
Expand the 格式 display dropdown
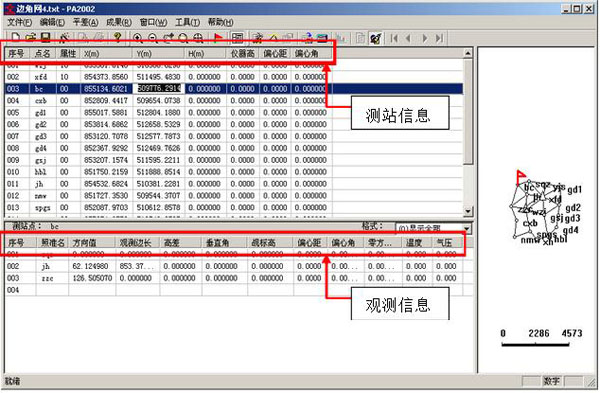click(467, 228)
